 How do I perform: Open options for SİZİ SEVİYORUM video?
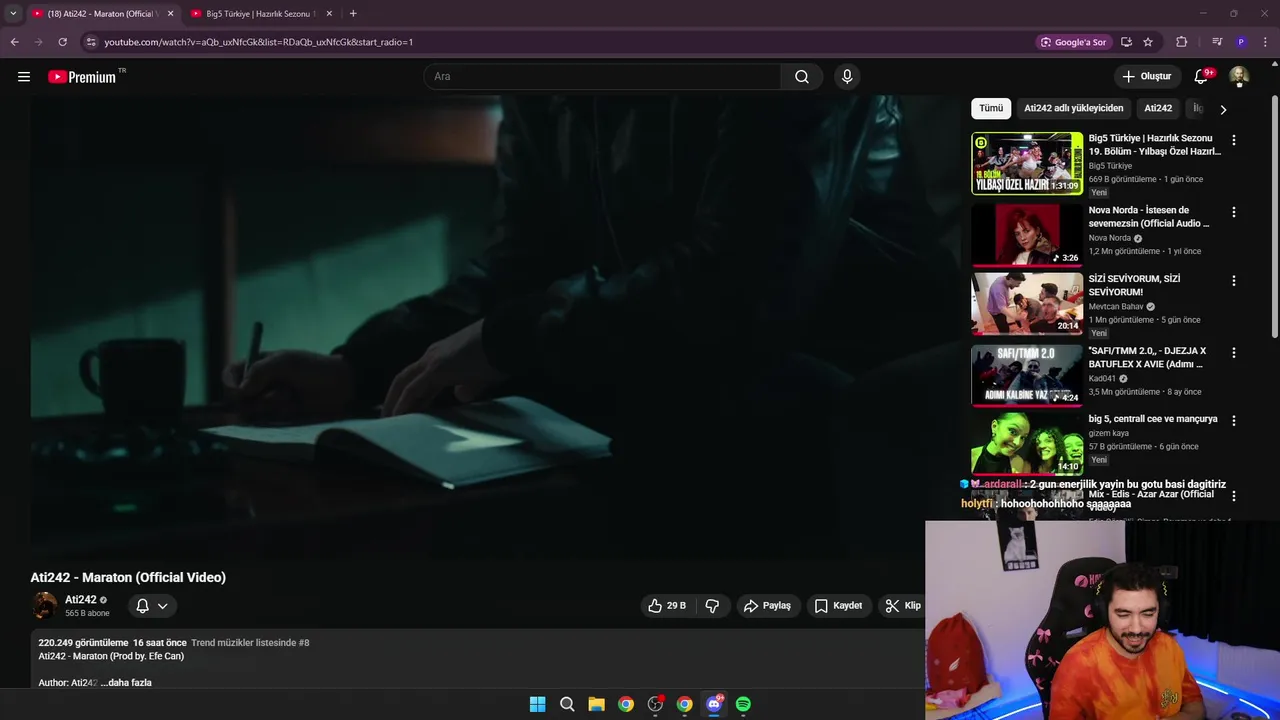click(1234, 281)
